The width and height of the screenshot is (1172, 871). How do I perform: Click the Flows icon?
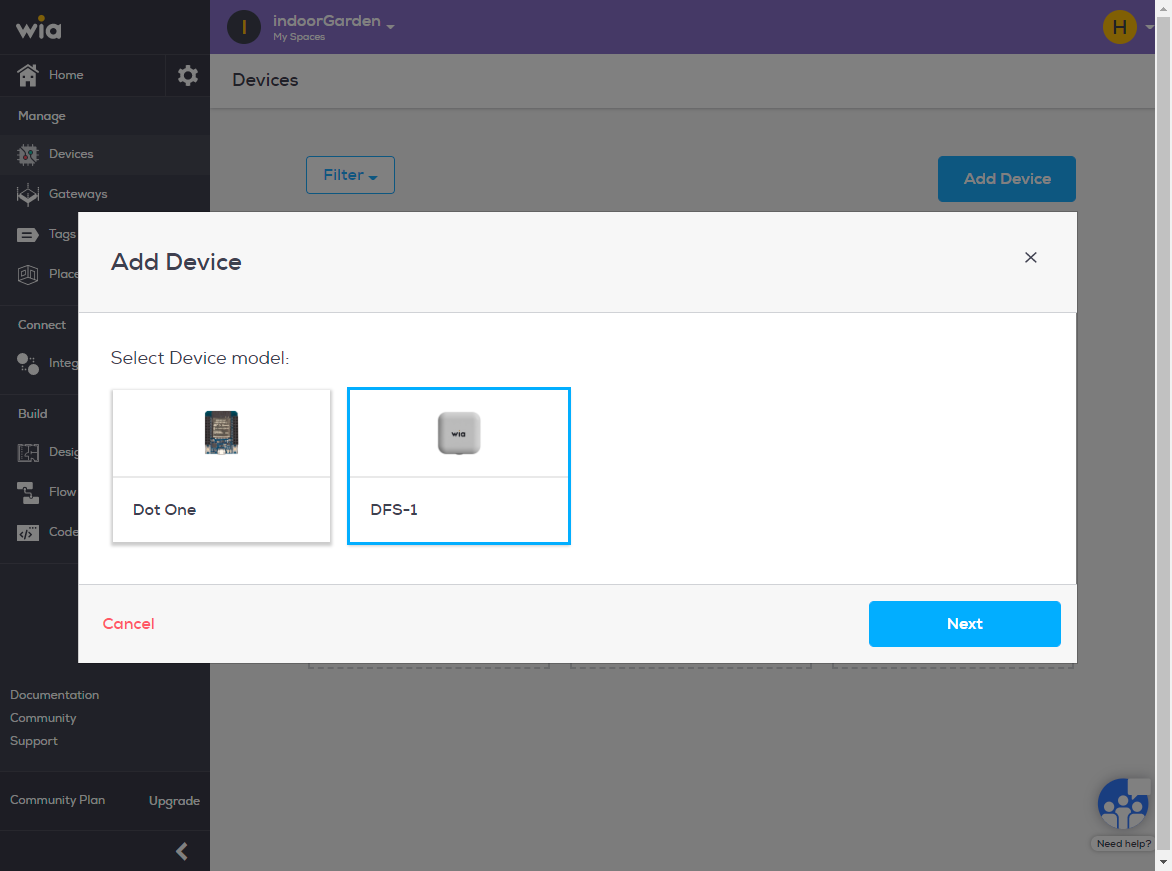[x=28, y=493]
